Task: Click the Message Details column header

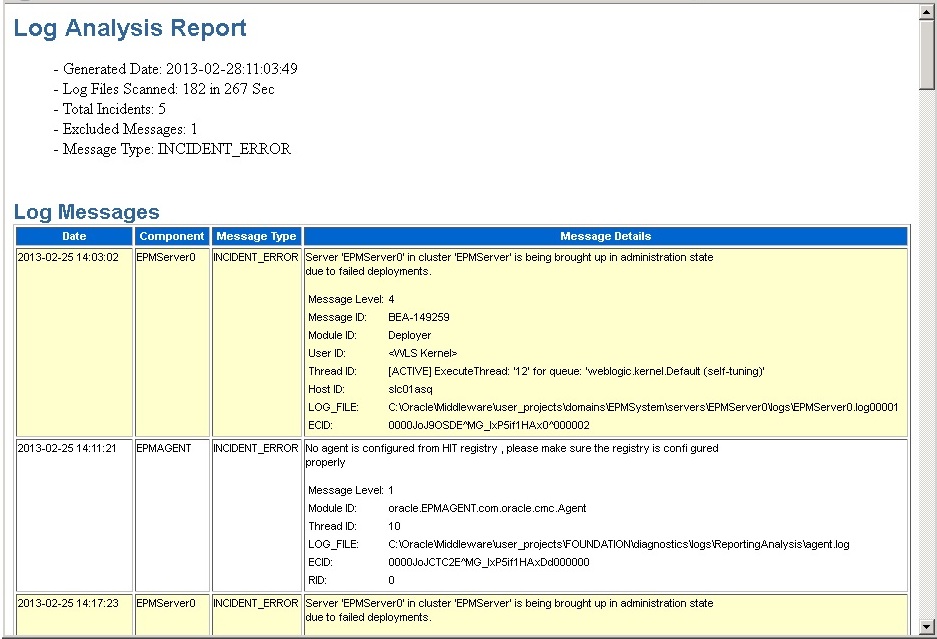Action: 605,236
